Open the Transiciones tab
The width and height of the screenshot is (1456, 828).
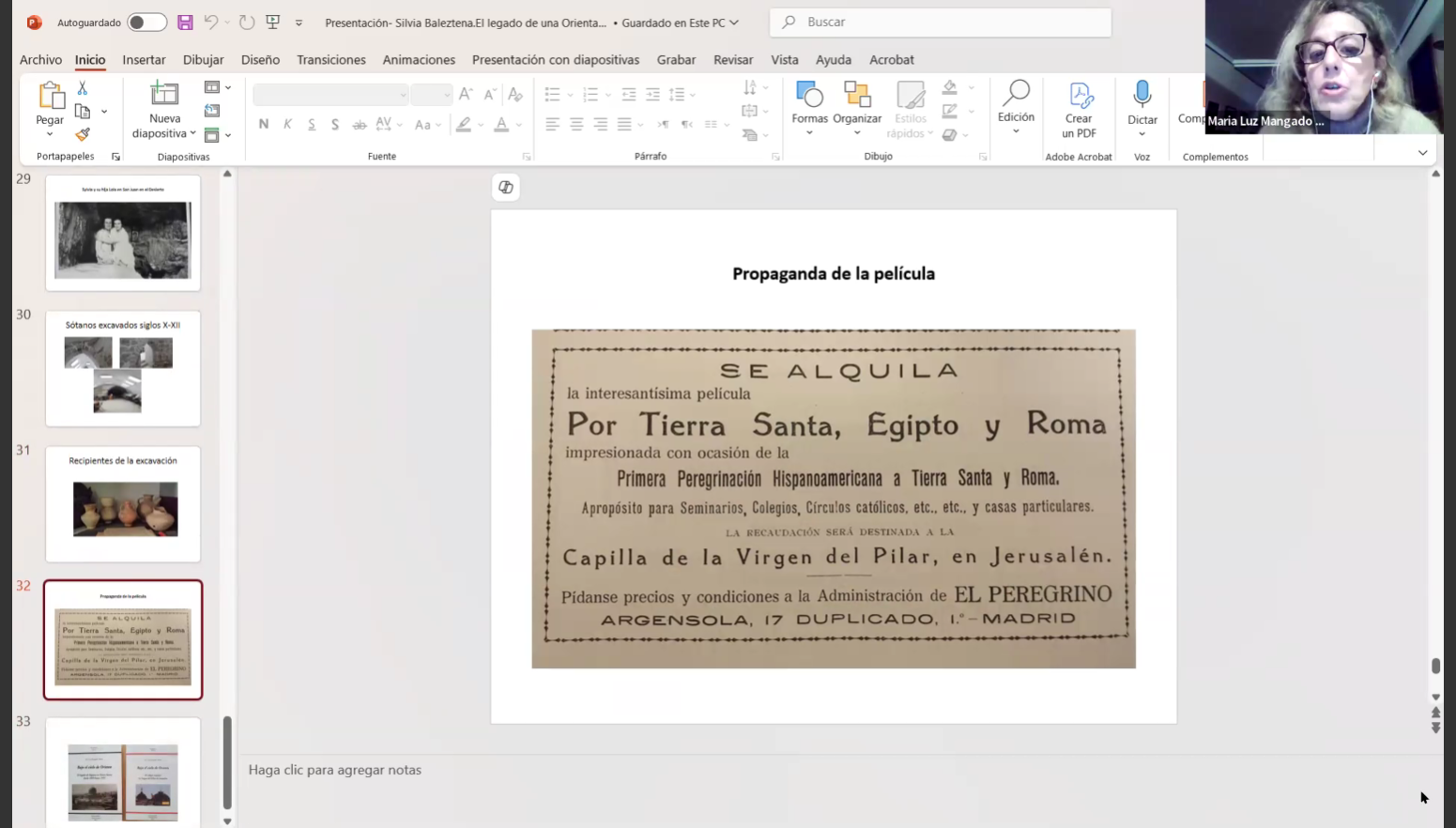tap(330, 59)
